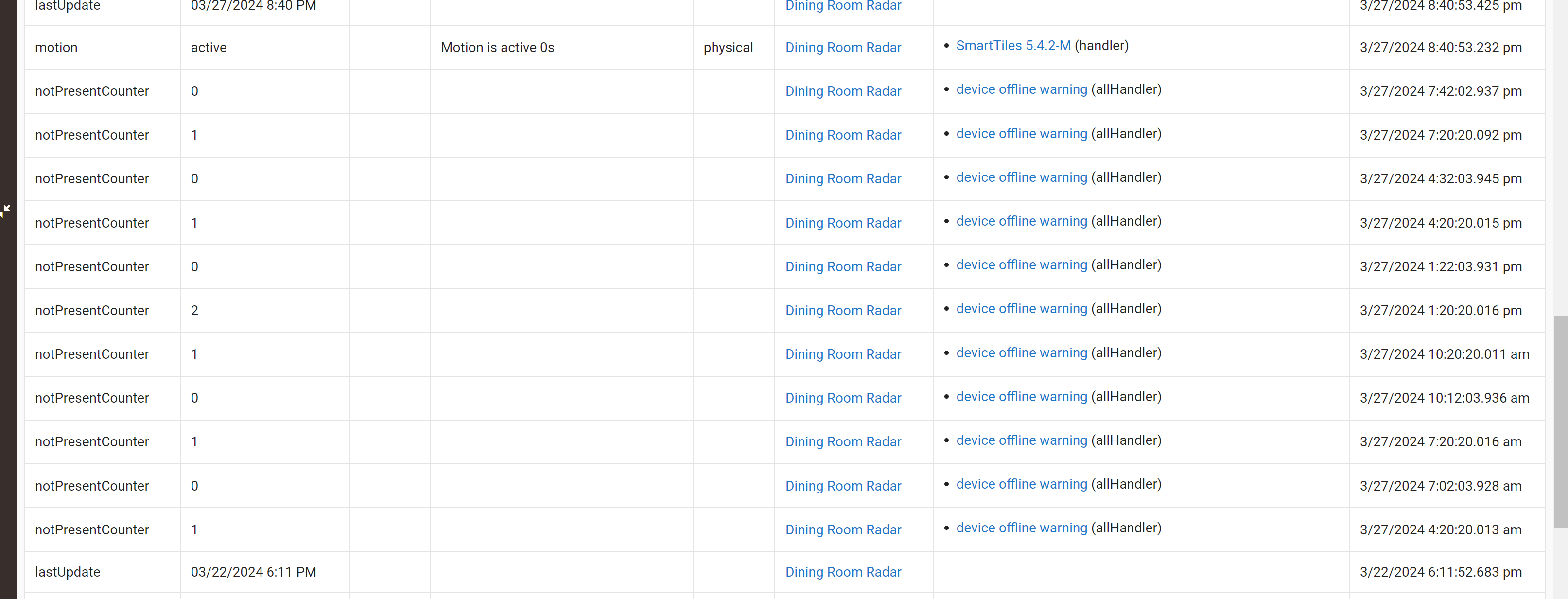Open device offline warning at 7:20:20.016 am
The image size is (1568, 599).
[1021, 440]
